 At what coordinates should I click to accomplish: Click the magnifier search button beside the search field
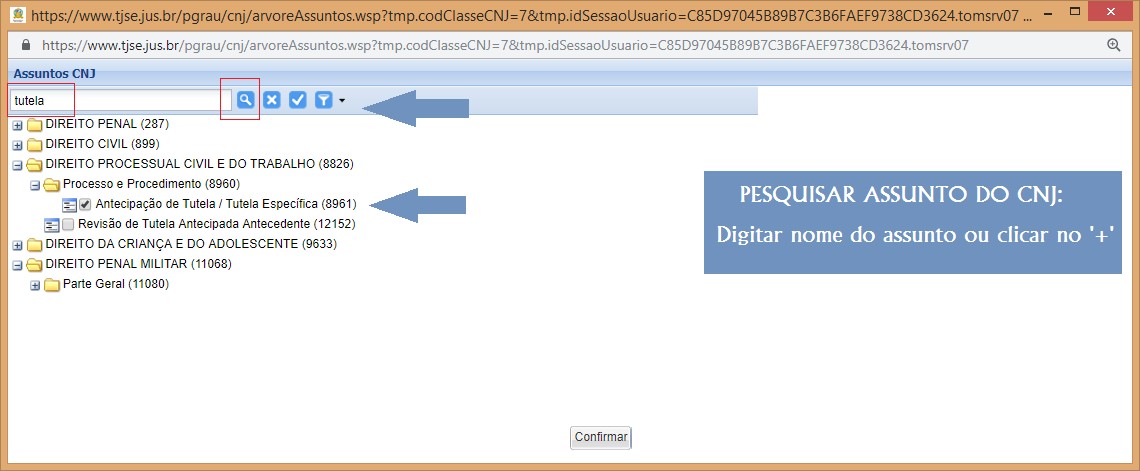coord(246,100)
